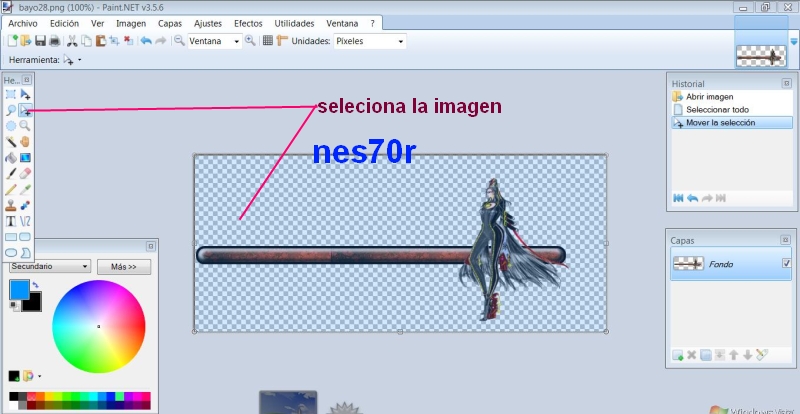Image resolution: width=800 pixels, height=414 pixels.
Task: Select the Pencil tool
Action: pyautogui.click(x=11, y=189)
